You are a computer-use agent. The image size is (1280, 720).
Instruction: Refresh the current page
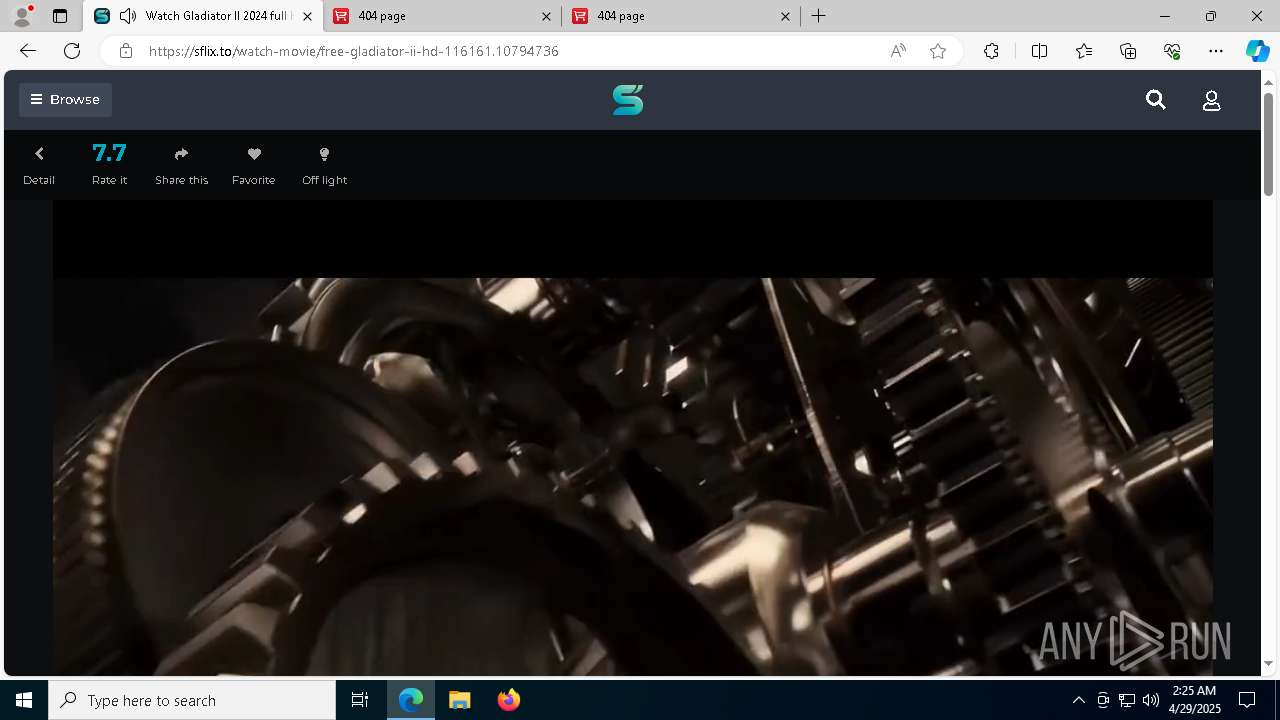pyautogui.click(x=72, y=51)
